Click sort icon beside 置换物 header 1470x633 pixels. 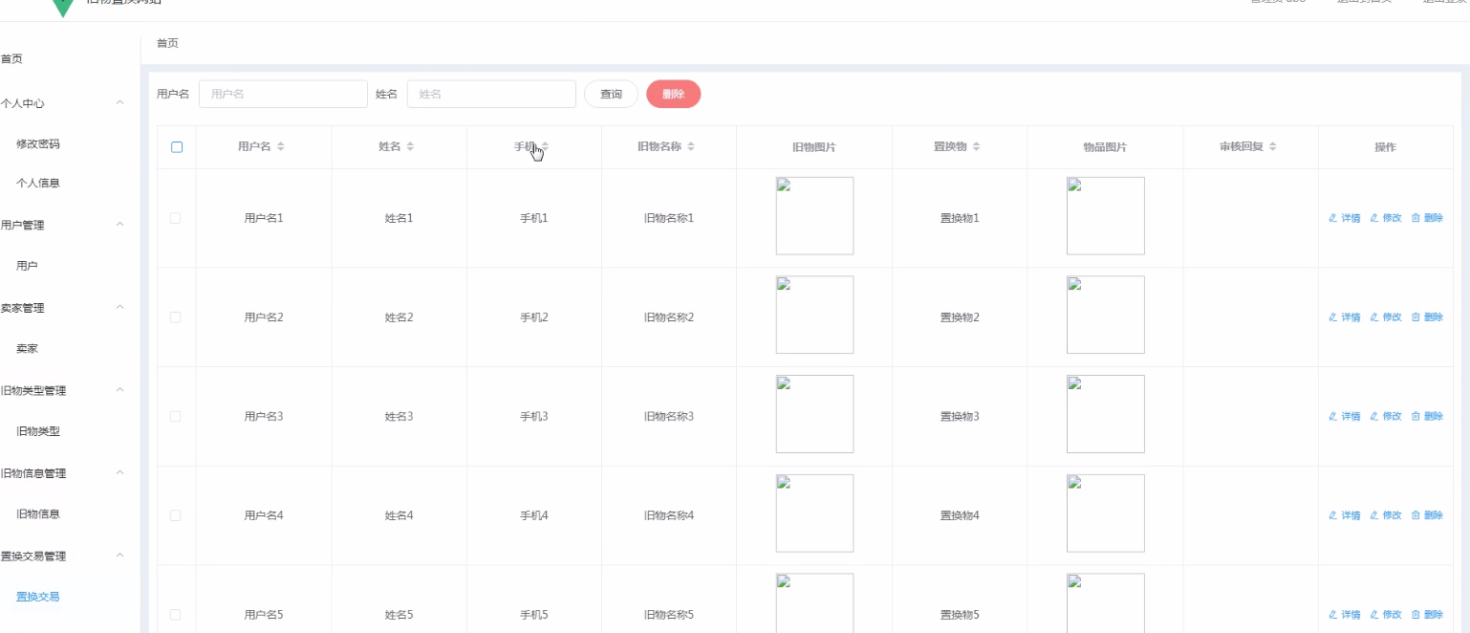[976, 147]
